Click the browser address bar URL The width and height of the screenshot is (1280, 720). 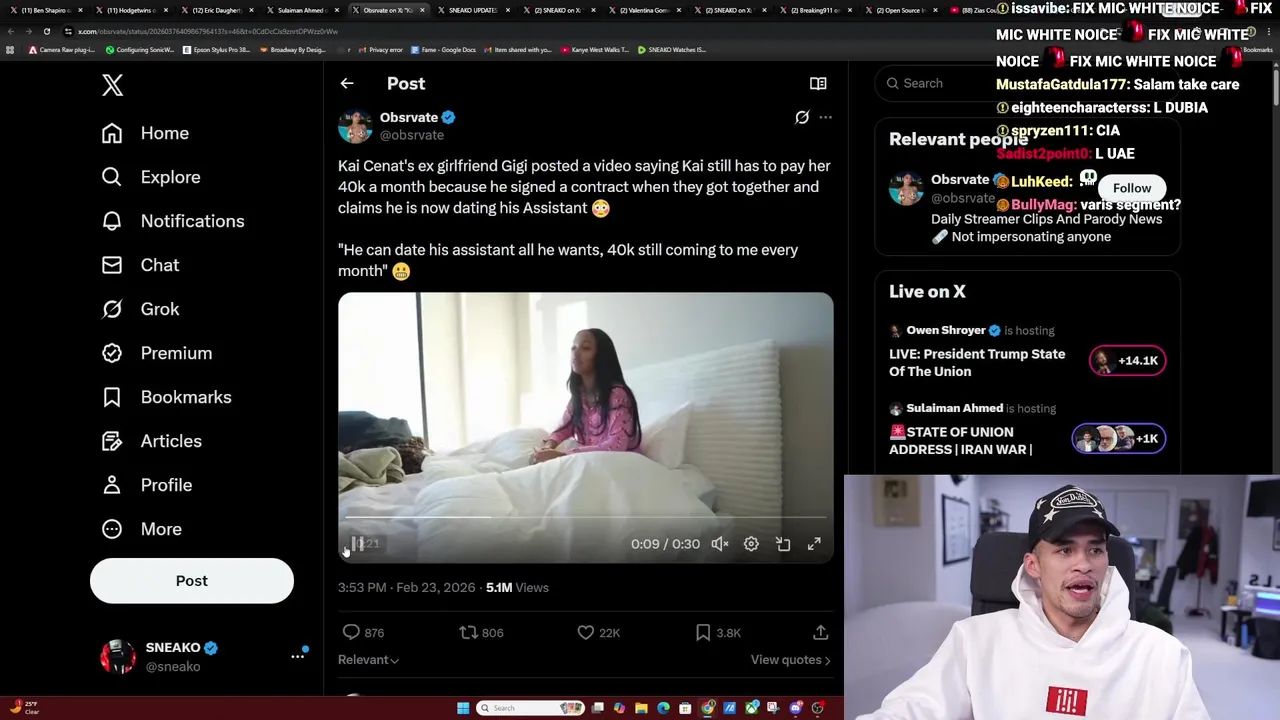207,31
